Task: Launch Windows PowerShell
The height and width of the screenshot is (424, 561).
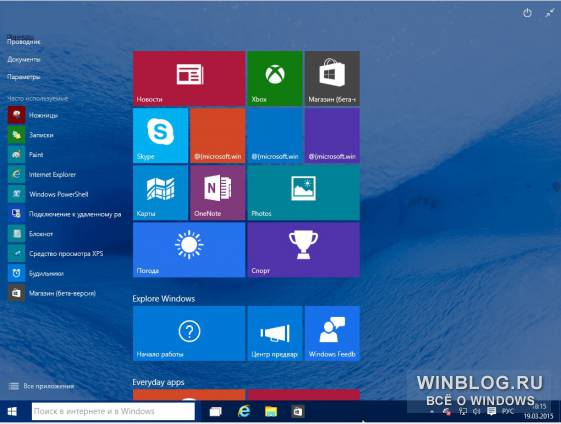Action: tap(48, 194)
